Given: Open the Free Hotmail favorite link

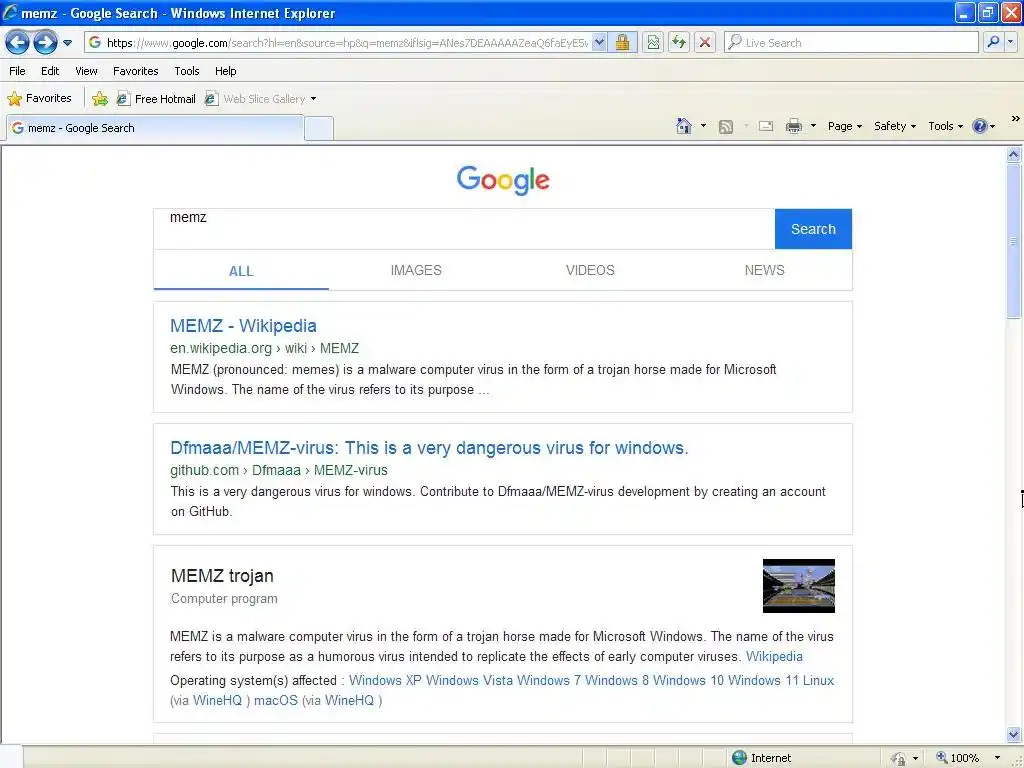Looking at the screenshot, I should click(x=156, y=99).
